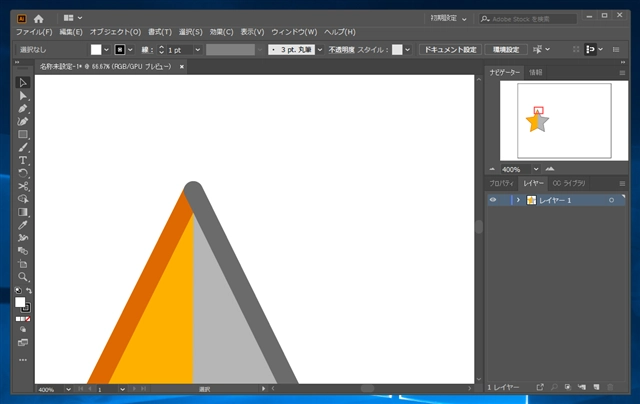The width and height of the screenshot is (640, 404).
Task: Zoom out using Navigator small-mountains icon
Action: (x=492, y=169)
